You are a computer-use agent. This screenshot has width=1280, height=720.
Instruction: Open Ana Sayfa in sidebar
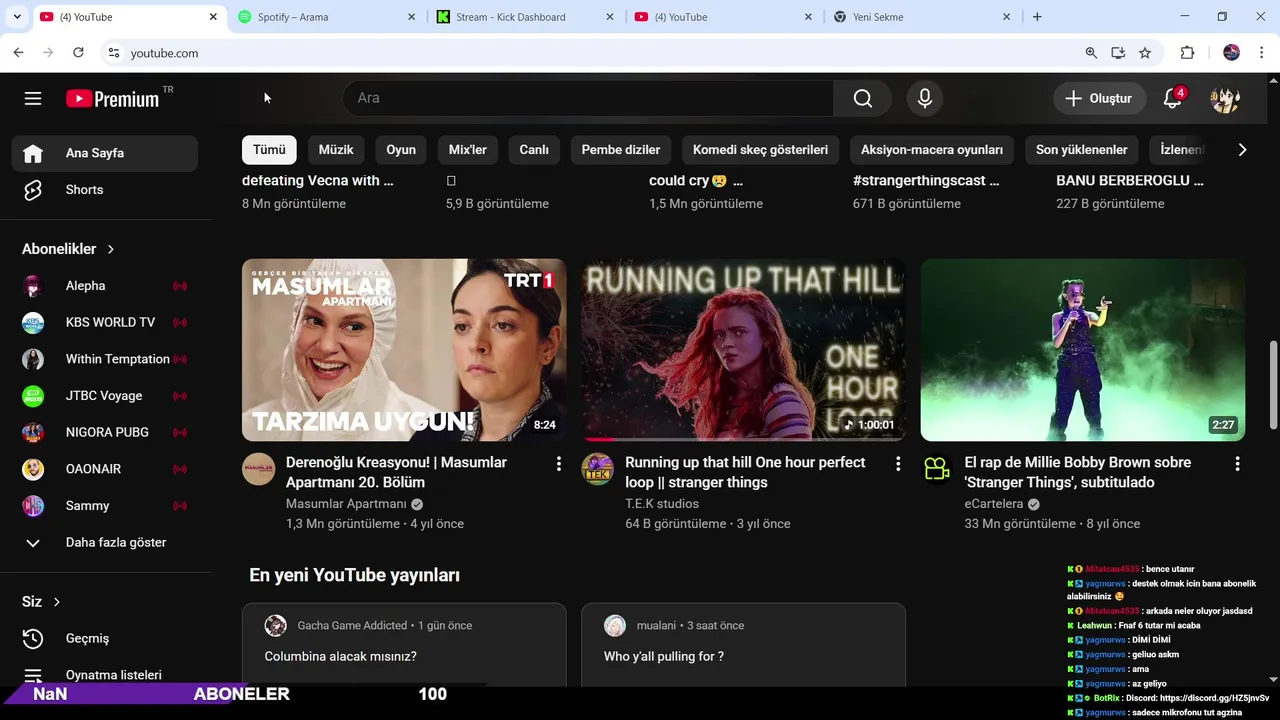click(x=105, y=153)
